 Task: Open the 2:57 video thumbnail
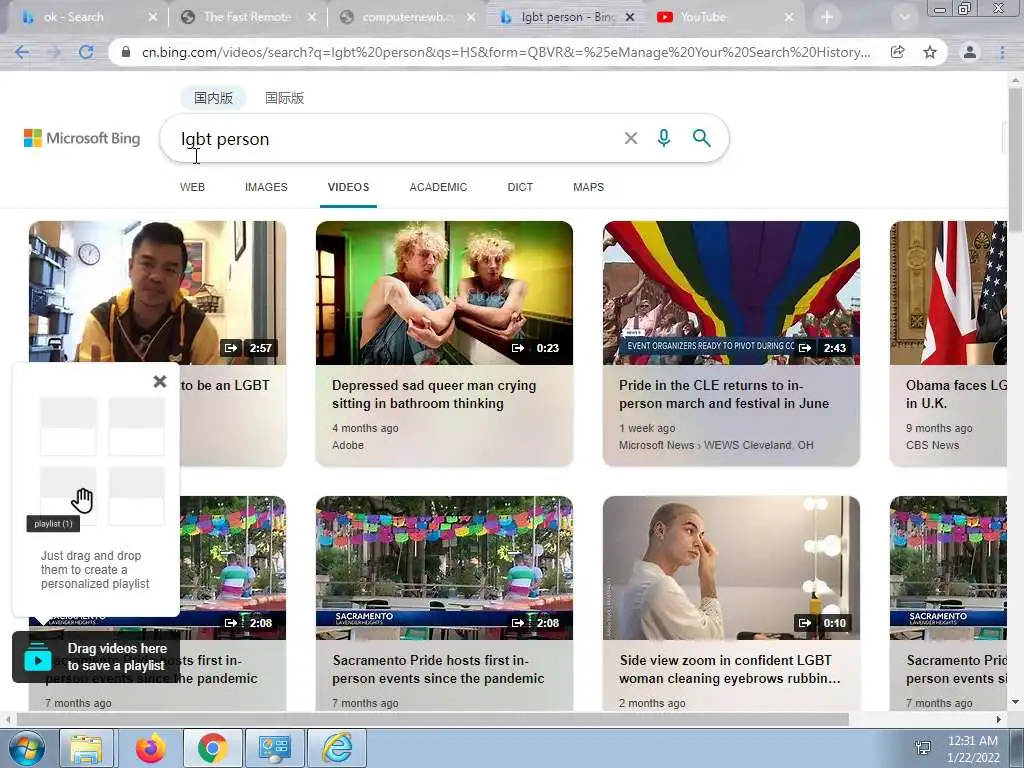[157, 293]
